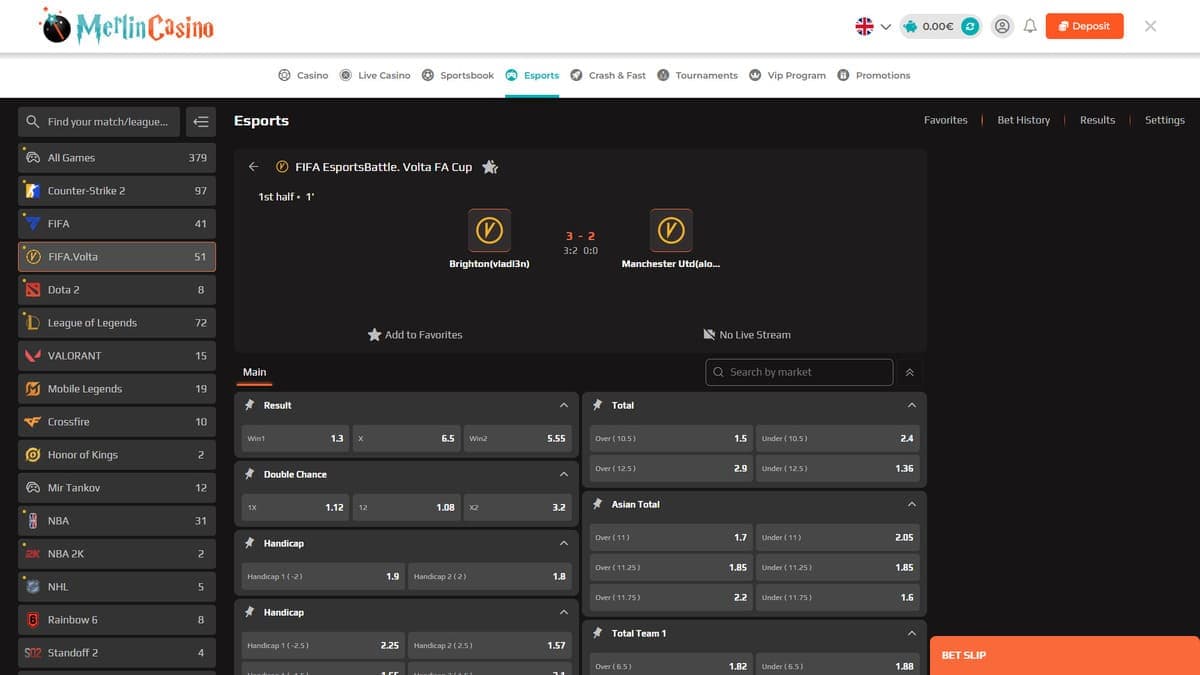Select Crossfire in sidebar
Viewport: 1200px width, 675px height.
(x=116, y=421)
